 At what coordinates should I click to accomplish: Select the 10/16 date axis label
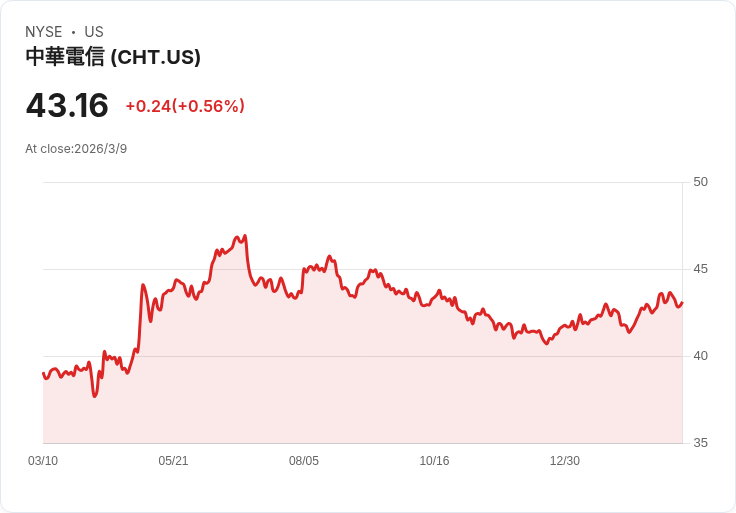tap(434, 461)
